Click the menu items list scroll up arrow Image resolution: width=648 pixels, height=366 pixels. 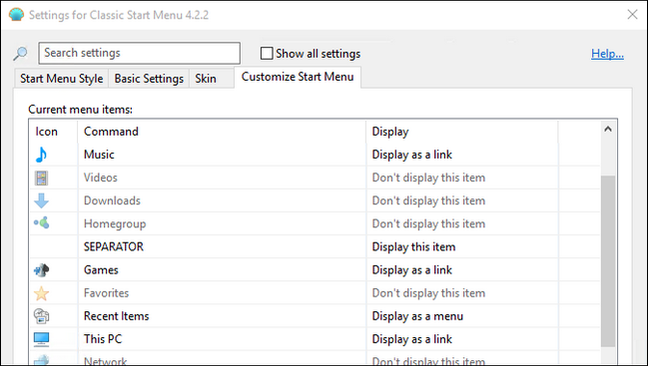click(x=608, y=129)
